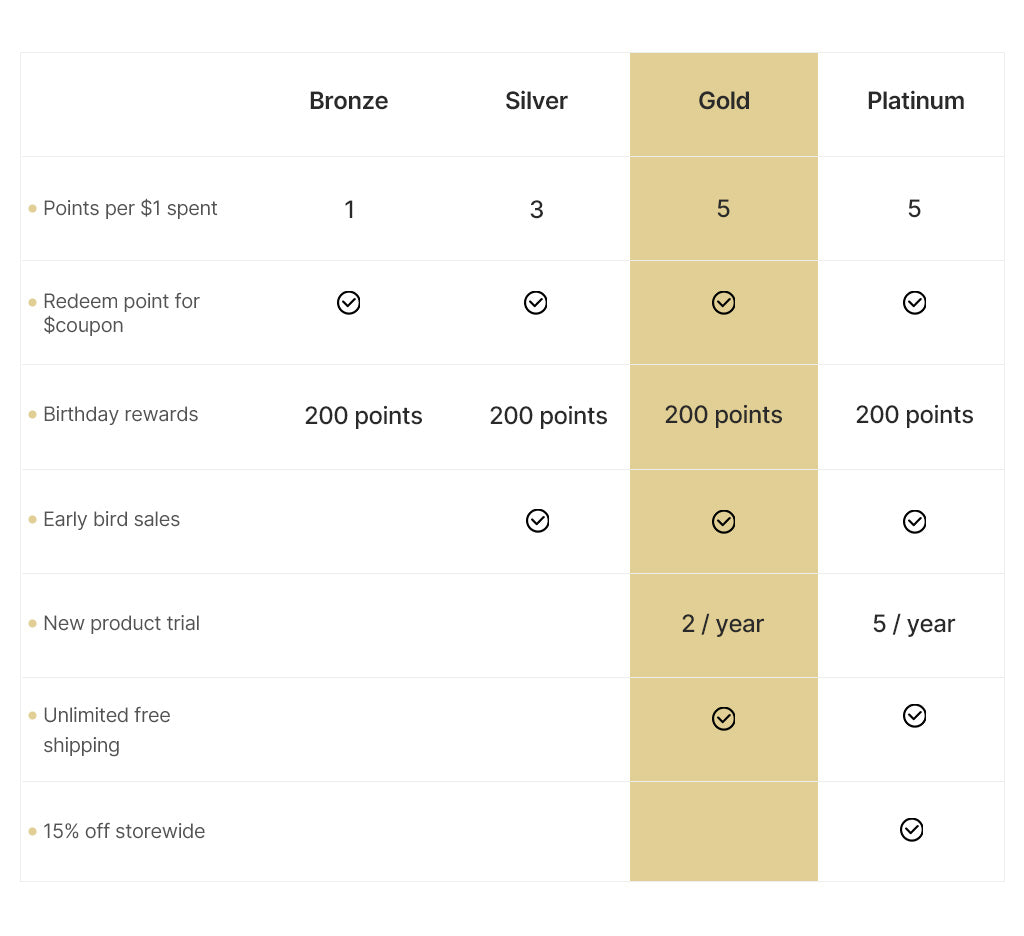Click Bronze redeem coupon checkmark icon
Screen dimensions: 1024x936
[x=349, y=303]
